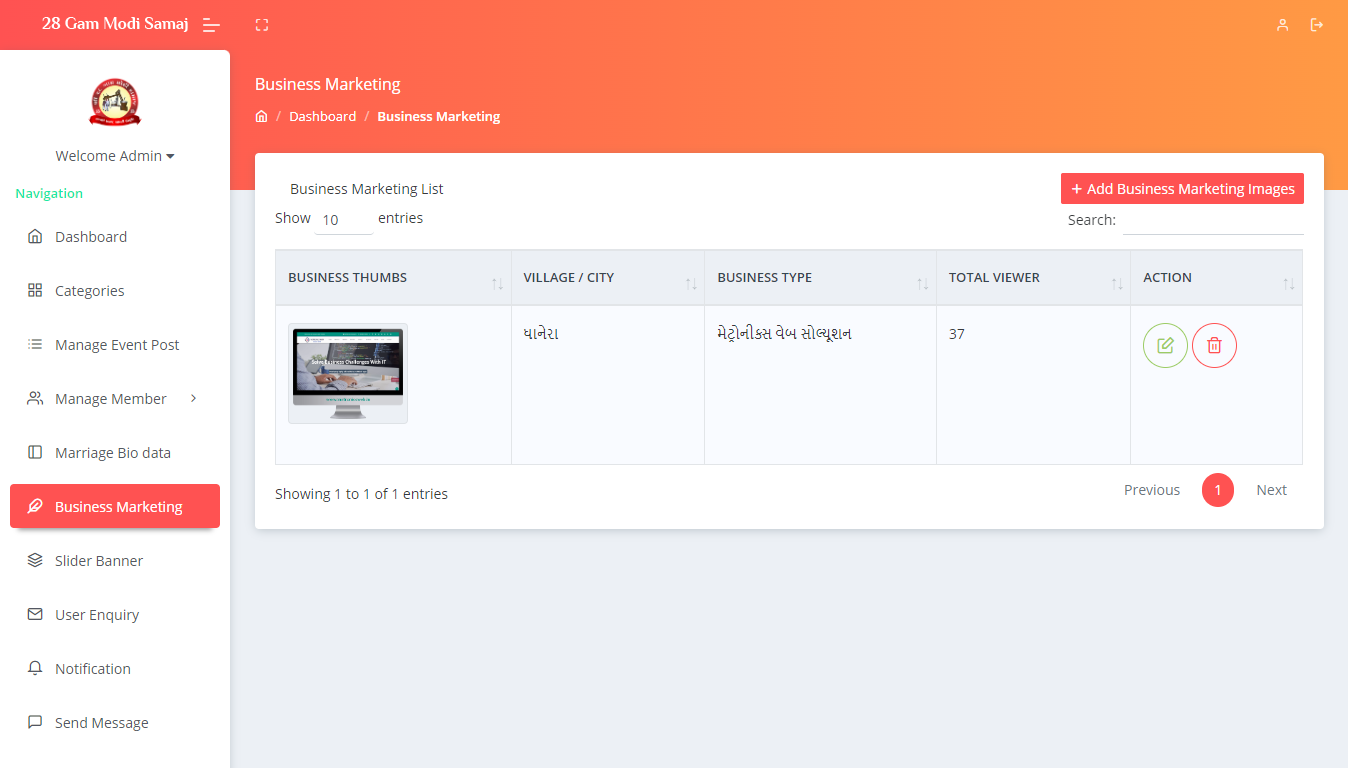Click the home icon in breadcrumb

[262, 117]
